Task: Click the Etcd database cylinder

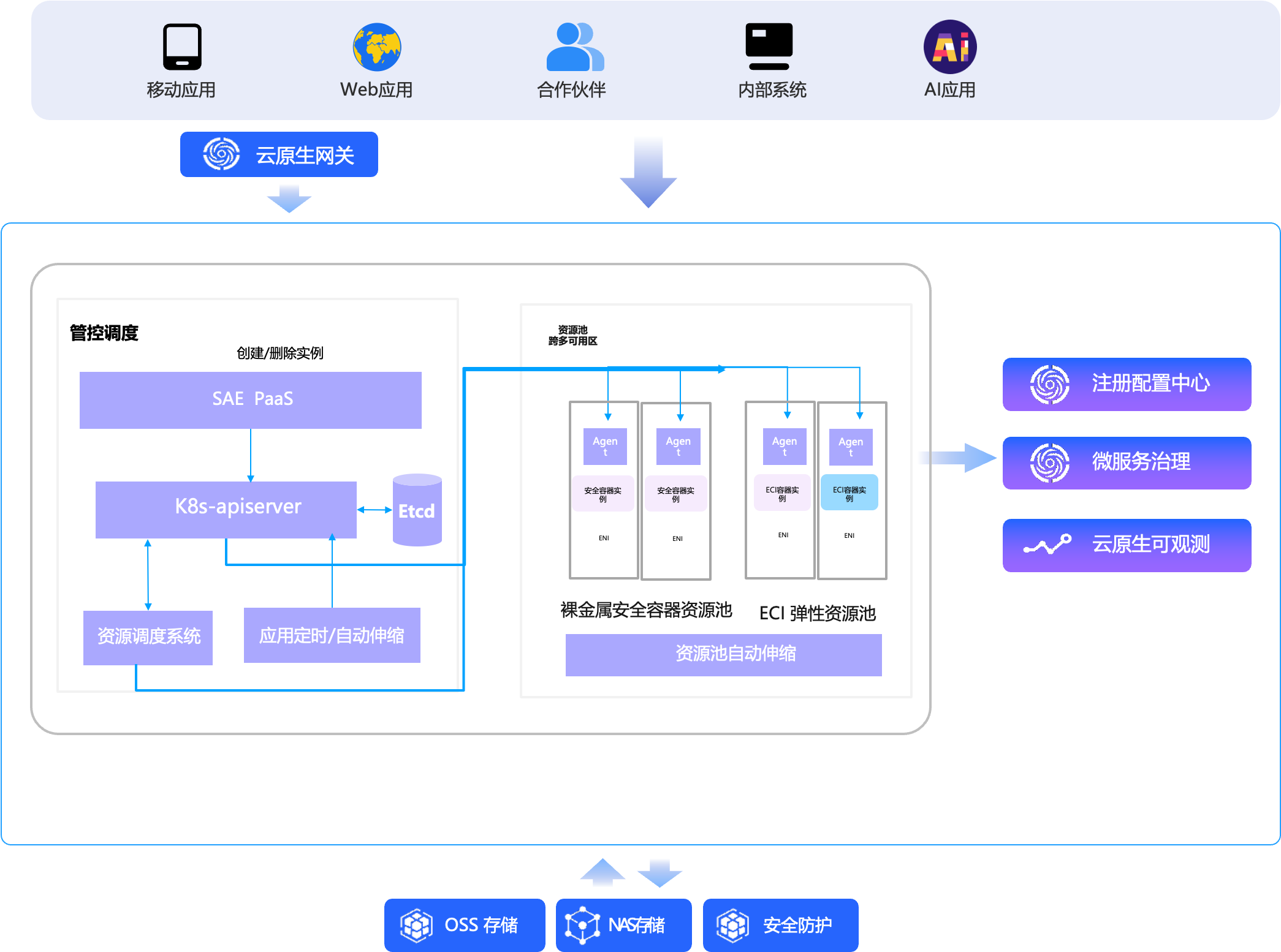Action: (417, 510)
